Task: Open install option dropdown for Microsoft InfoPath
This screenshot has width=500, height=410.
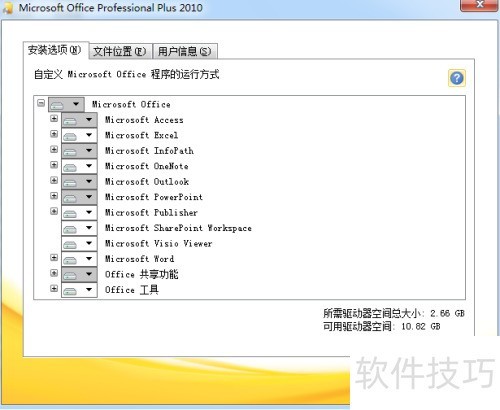Action: [x=79, y=151]
